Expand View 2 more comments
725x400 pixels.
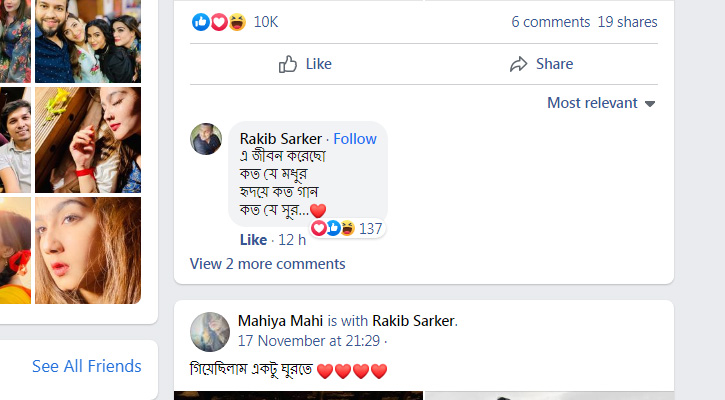coord(267,264)
